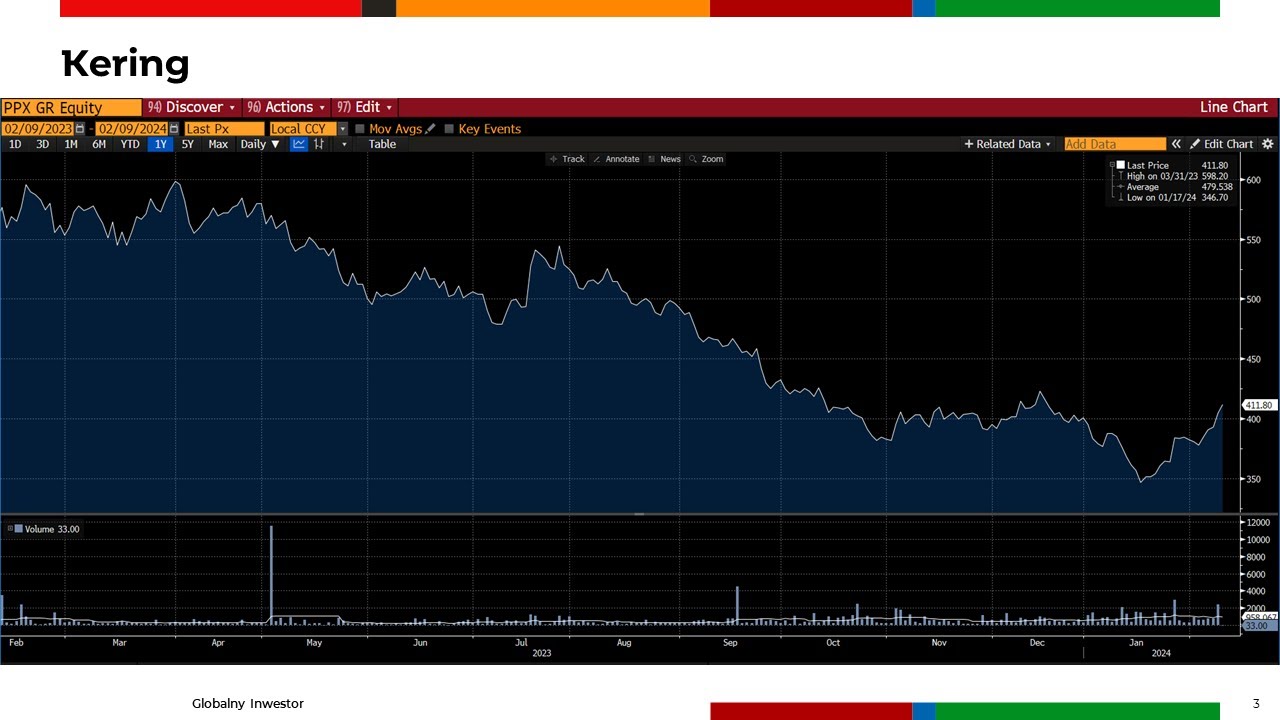Click the Edit Chart button

coord(1222,144)
